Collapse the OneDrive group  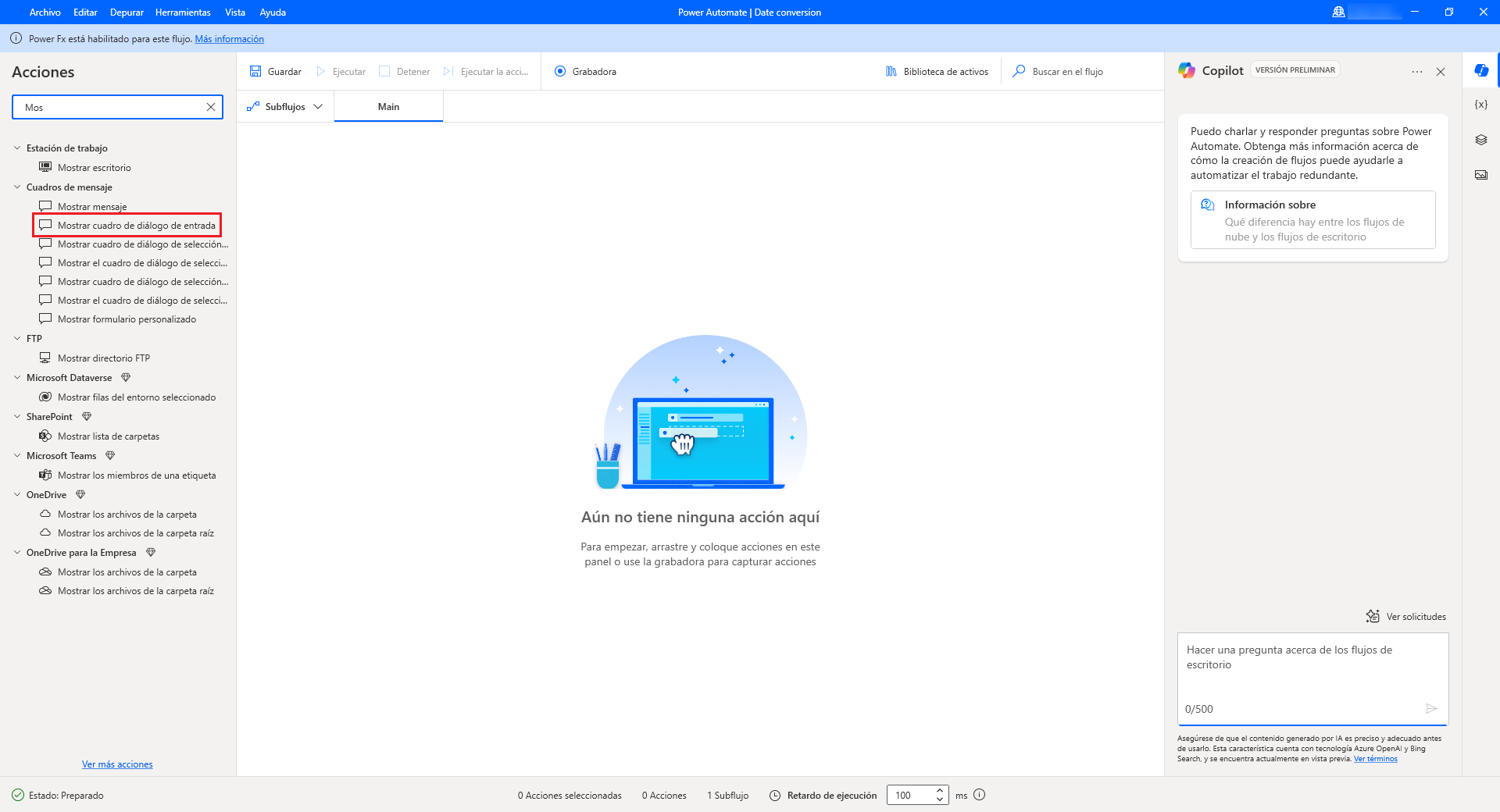click(17, 494)
